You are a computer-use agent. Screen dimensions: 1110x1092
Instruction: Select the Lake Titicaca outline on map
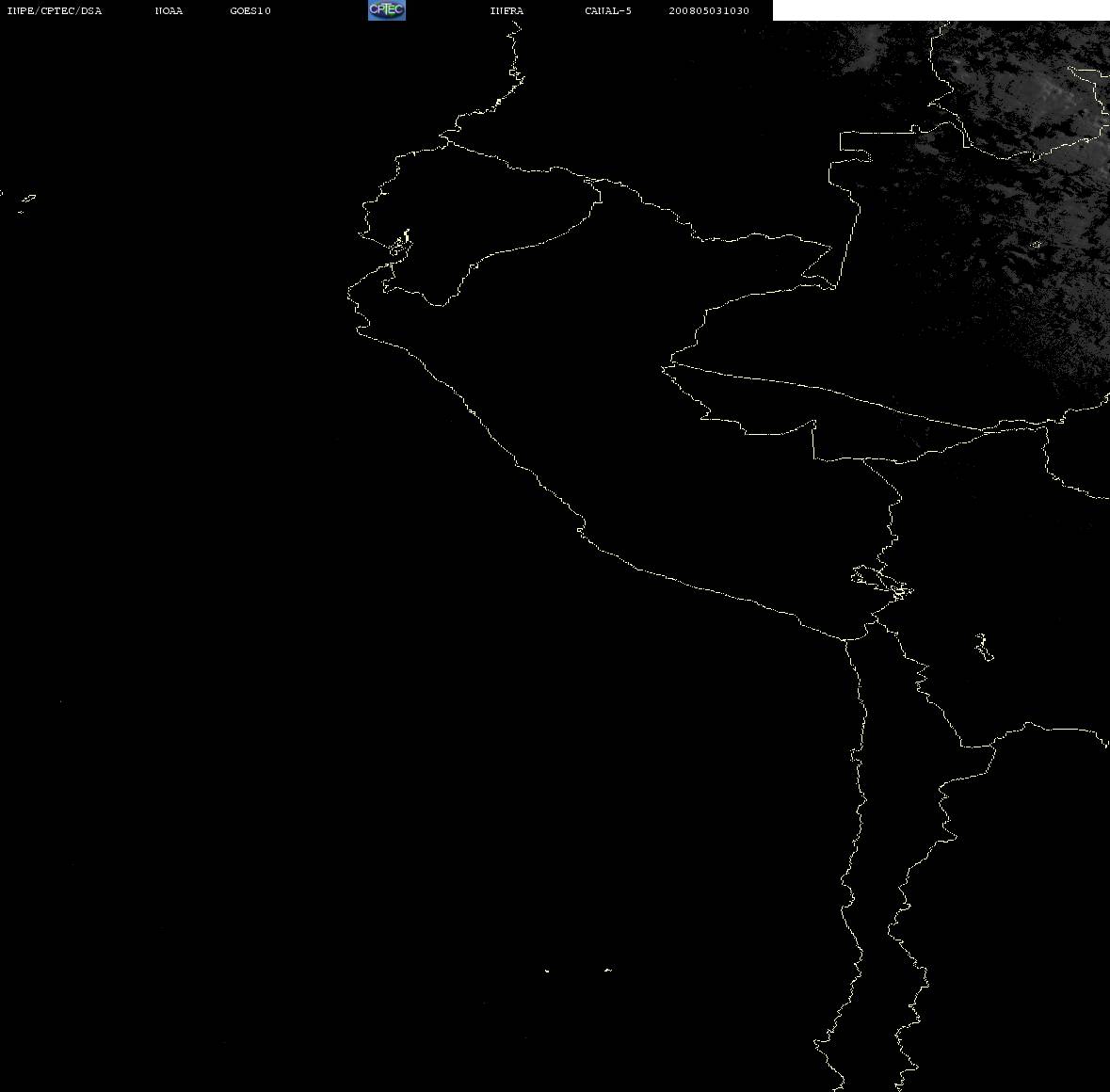pos(882,583)
